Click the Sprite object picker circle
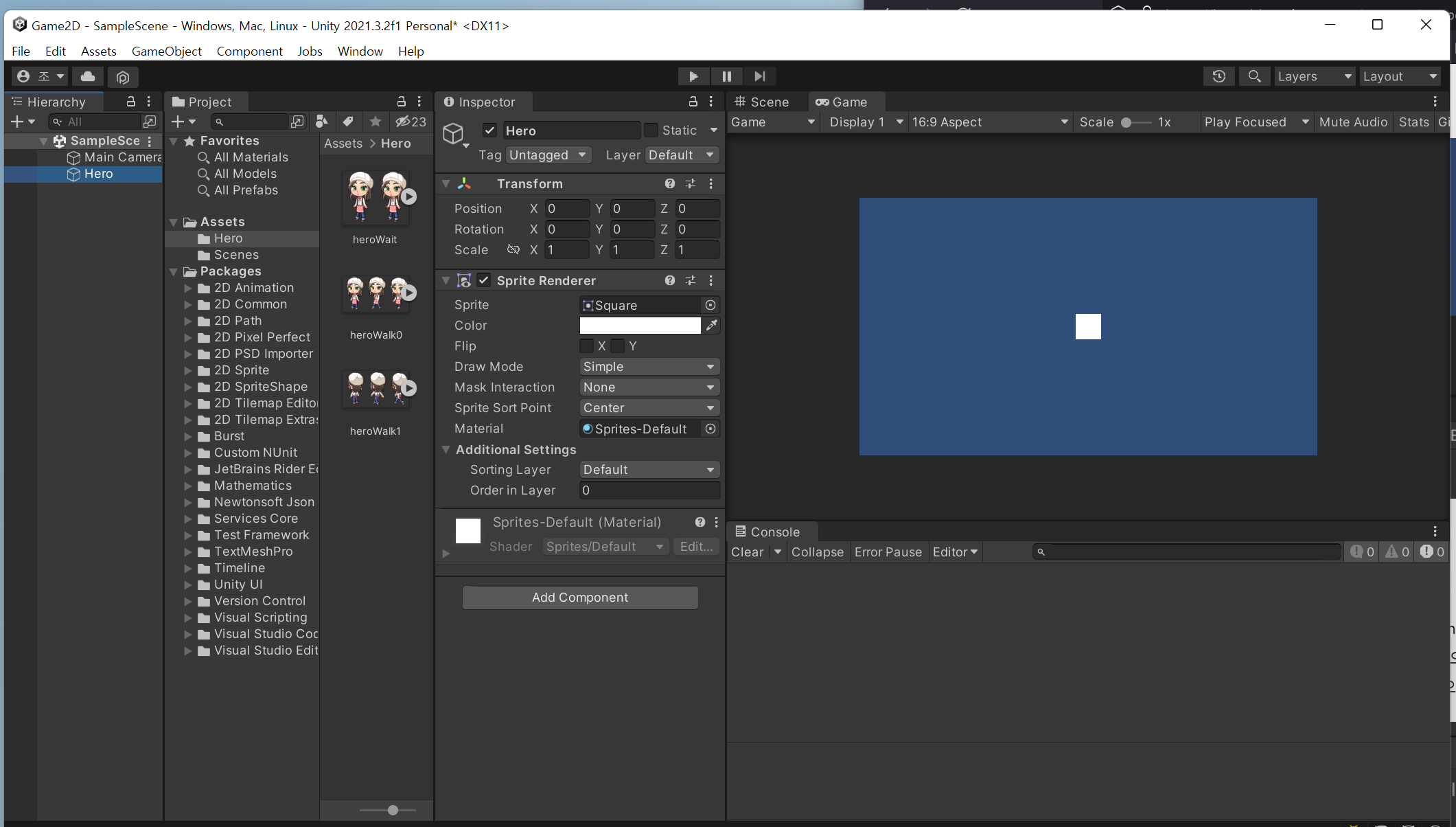Screen dimensions: 1456x827 point(710,305)
